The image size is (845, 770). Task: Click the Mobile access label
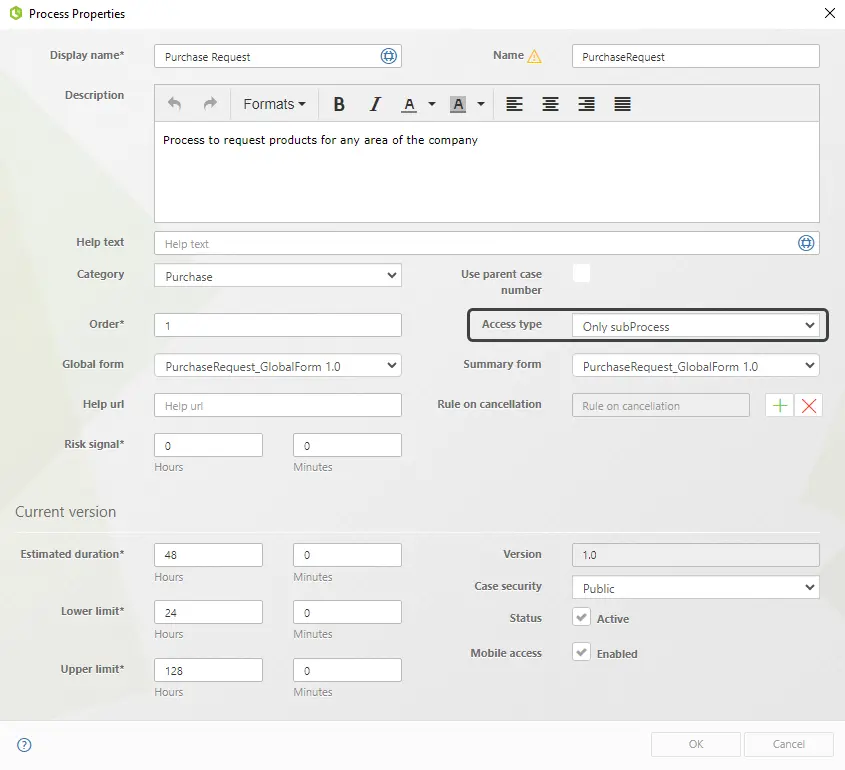(506, 653)
